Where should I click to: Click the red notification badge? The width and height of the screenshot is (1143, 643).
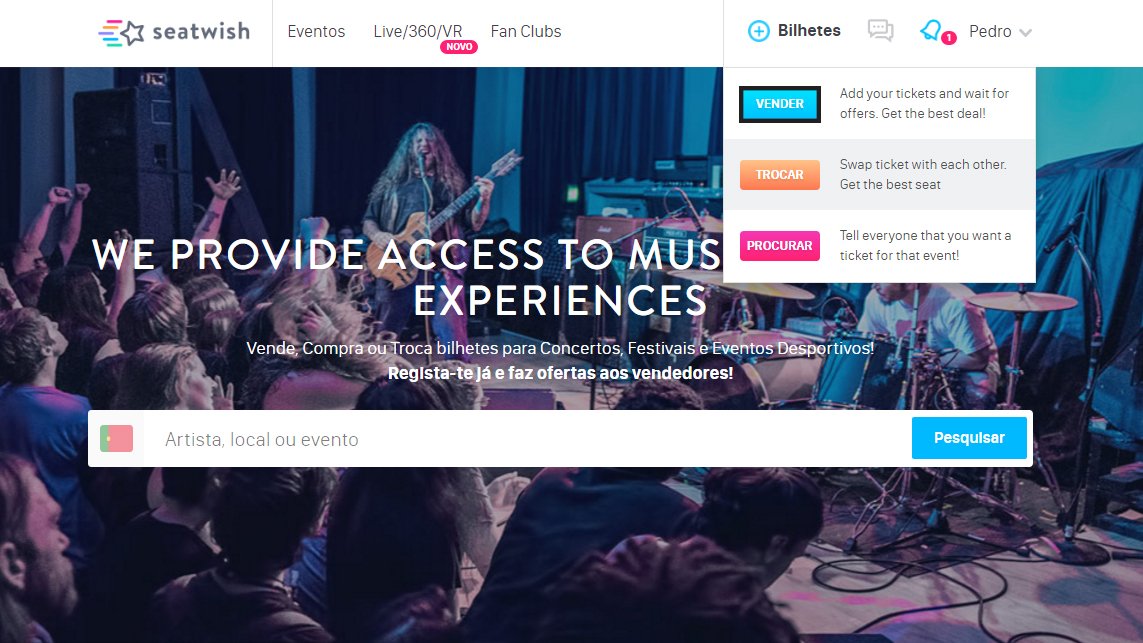coord(948,38)
